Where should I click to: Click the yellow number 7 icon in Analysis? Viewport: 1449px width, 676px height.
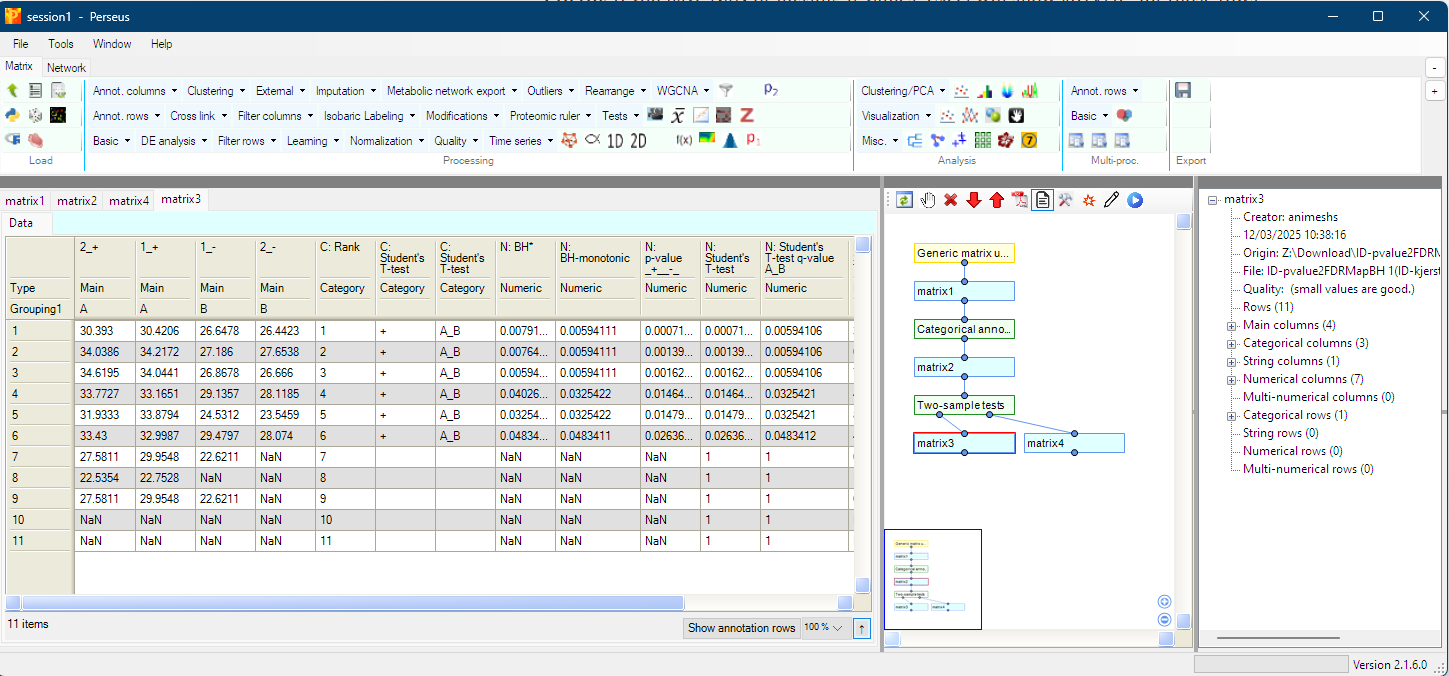tap(1028, 141)
